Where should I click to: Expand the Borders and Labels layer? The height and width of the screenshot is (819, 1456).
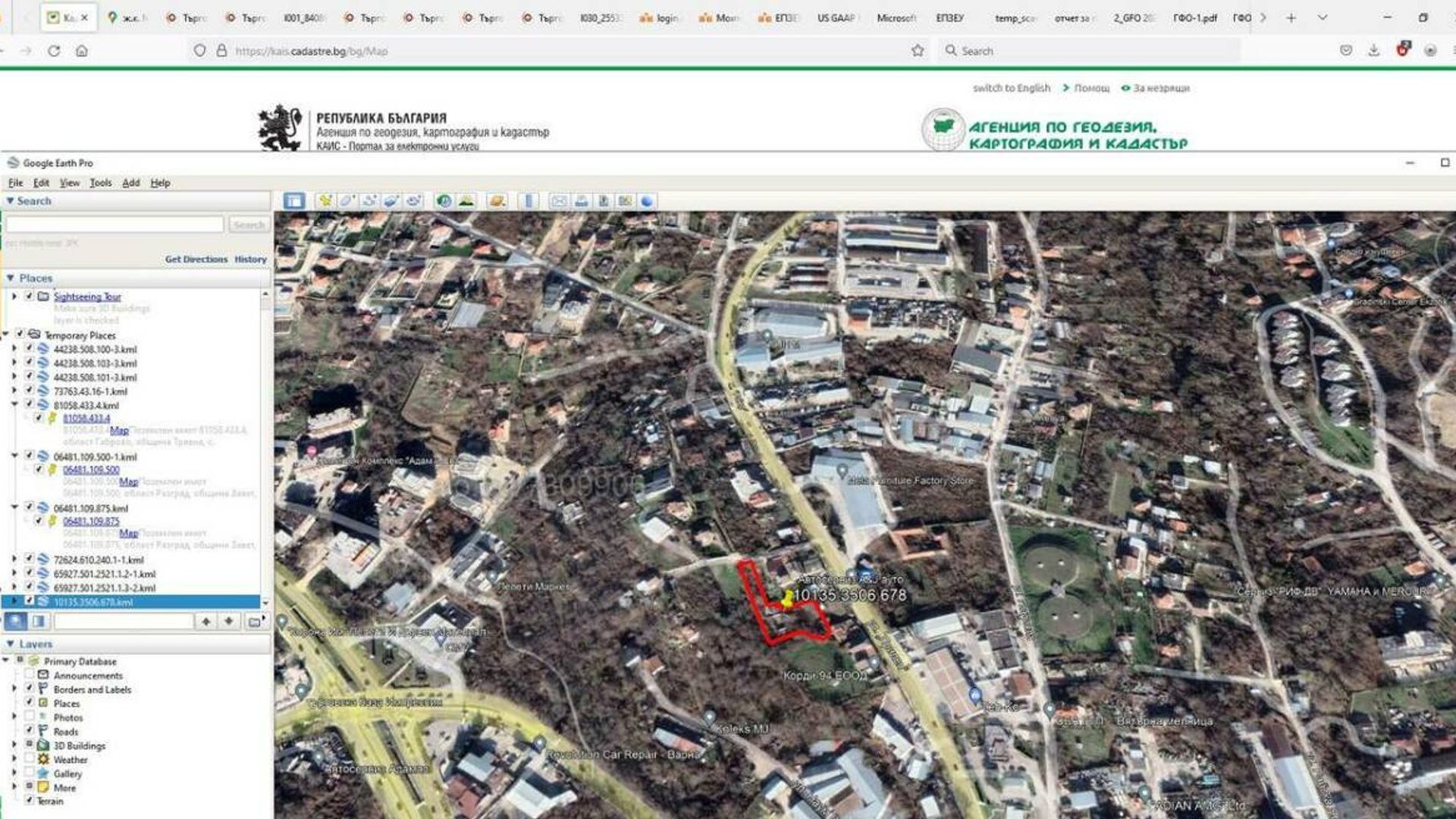14,689
